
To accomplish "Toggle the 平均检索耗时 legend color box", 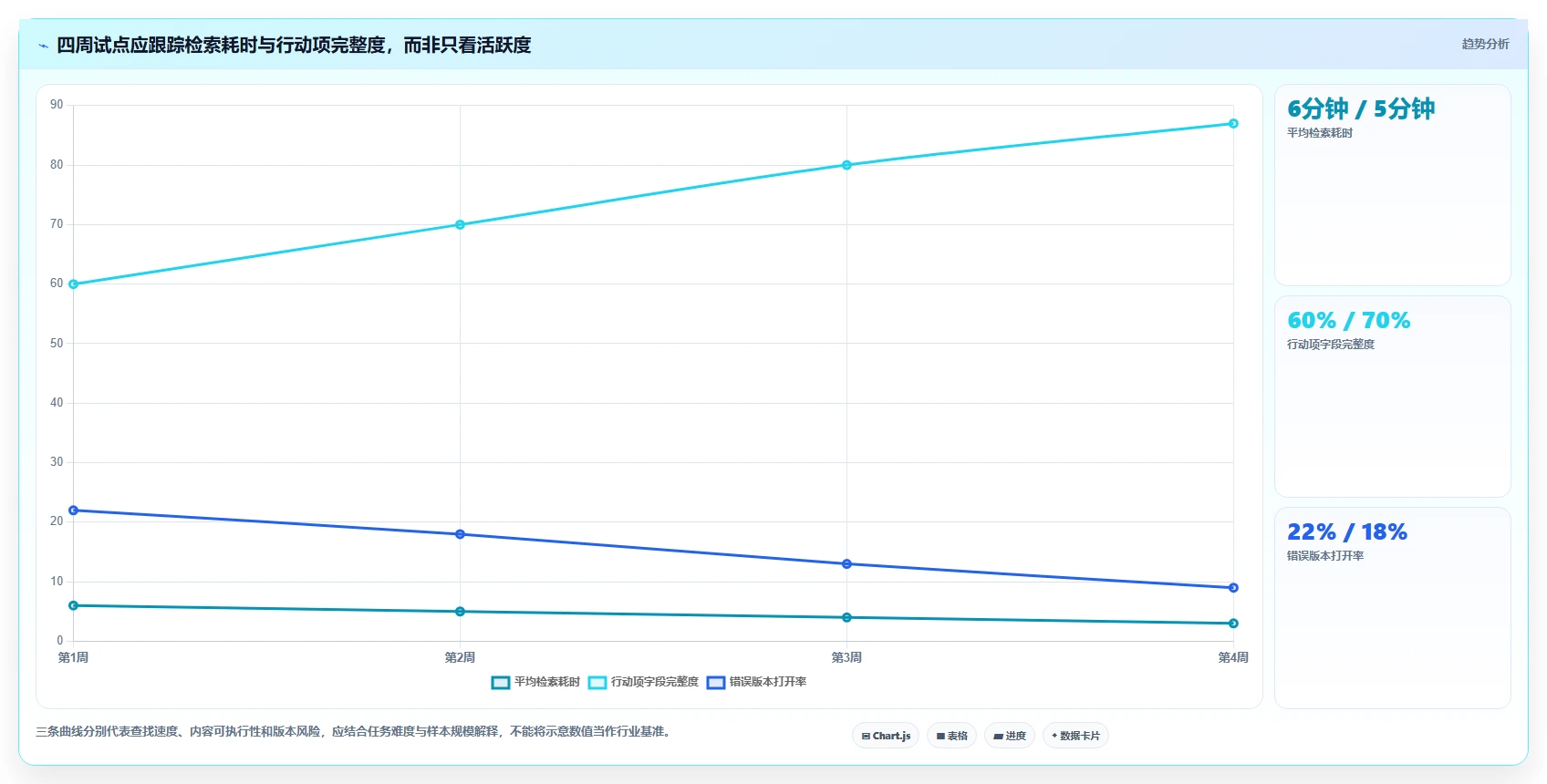I will click(x=500, y=683).
